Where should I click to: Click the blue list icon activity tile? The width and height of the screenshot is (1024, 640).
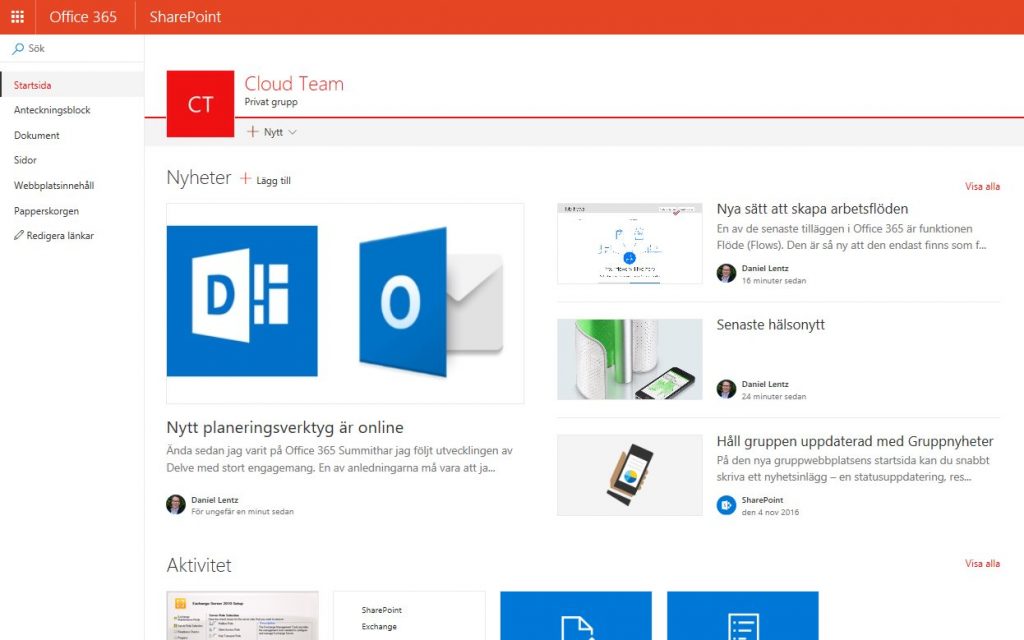point(742,616)
